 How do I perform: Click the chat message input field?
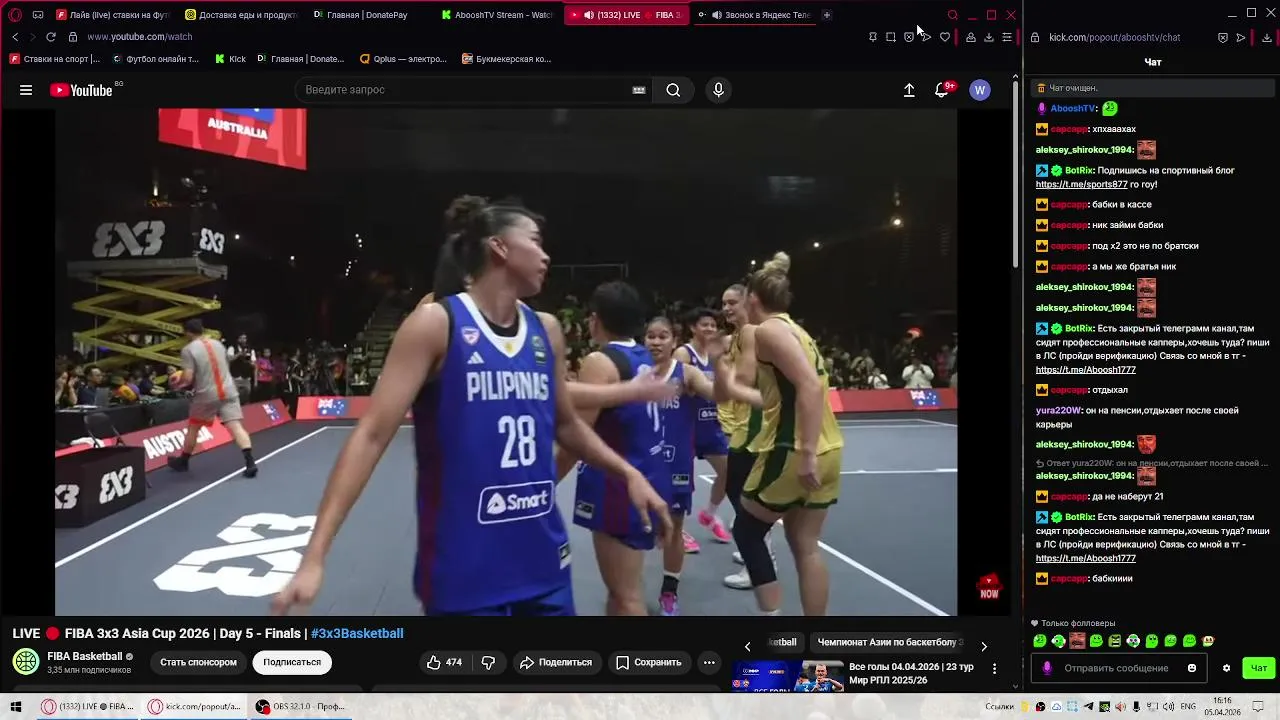[x=1120, y=668]
